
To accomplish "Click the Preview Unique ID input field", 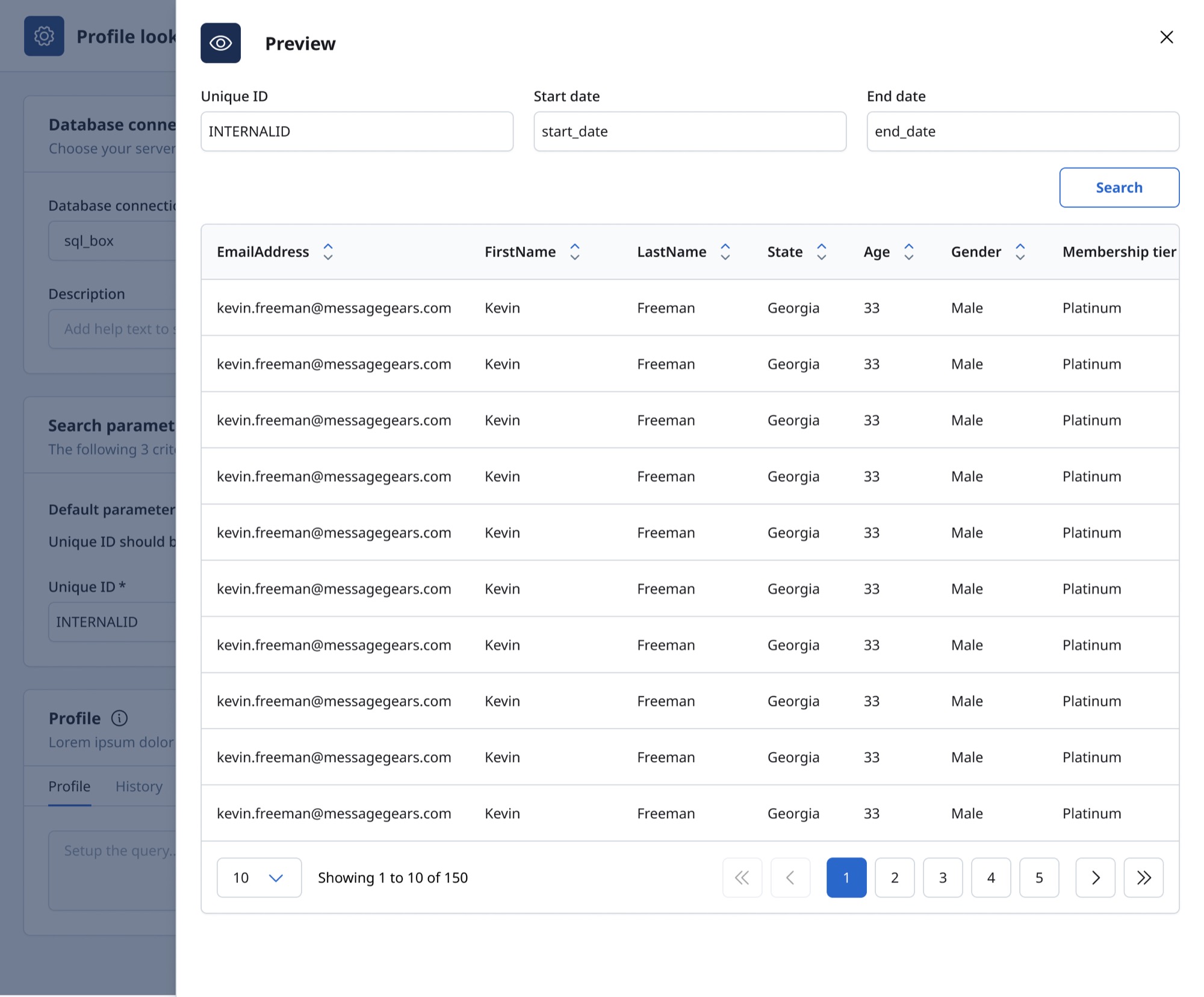I will [x=357, y=131].
